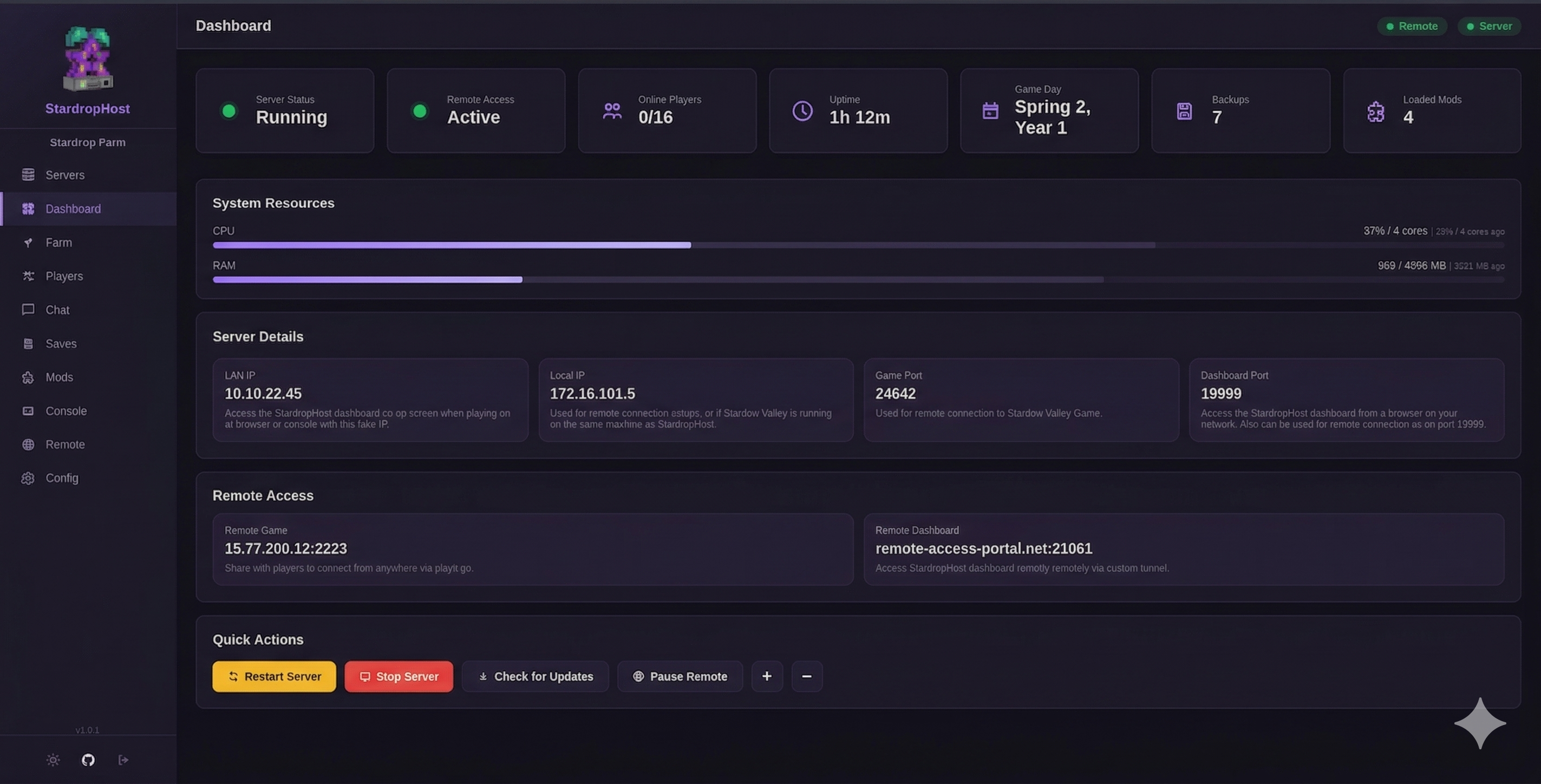Click the StardropHost logo image

(x=88, y=58)
